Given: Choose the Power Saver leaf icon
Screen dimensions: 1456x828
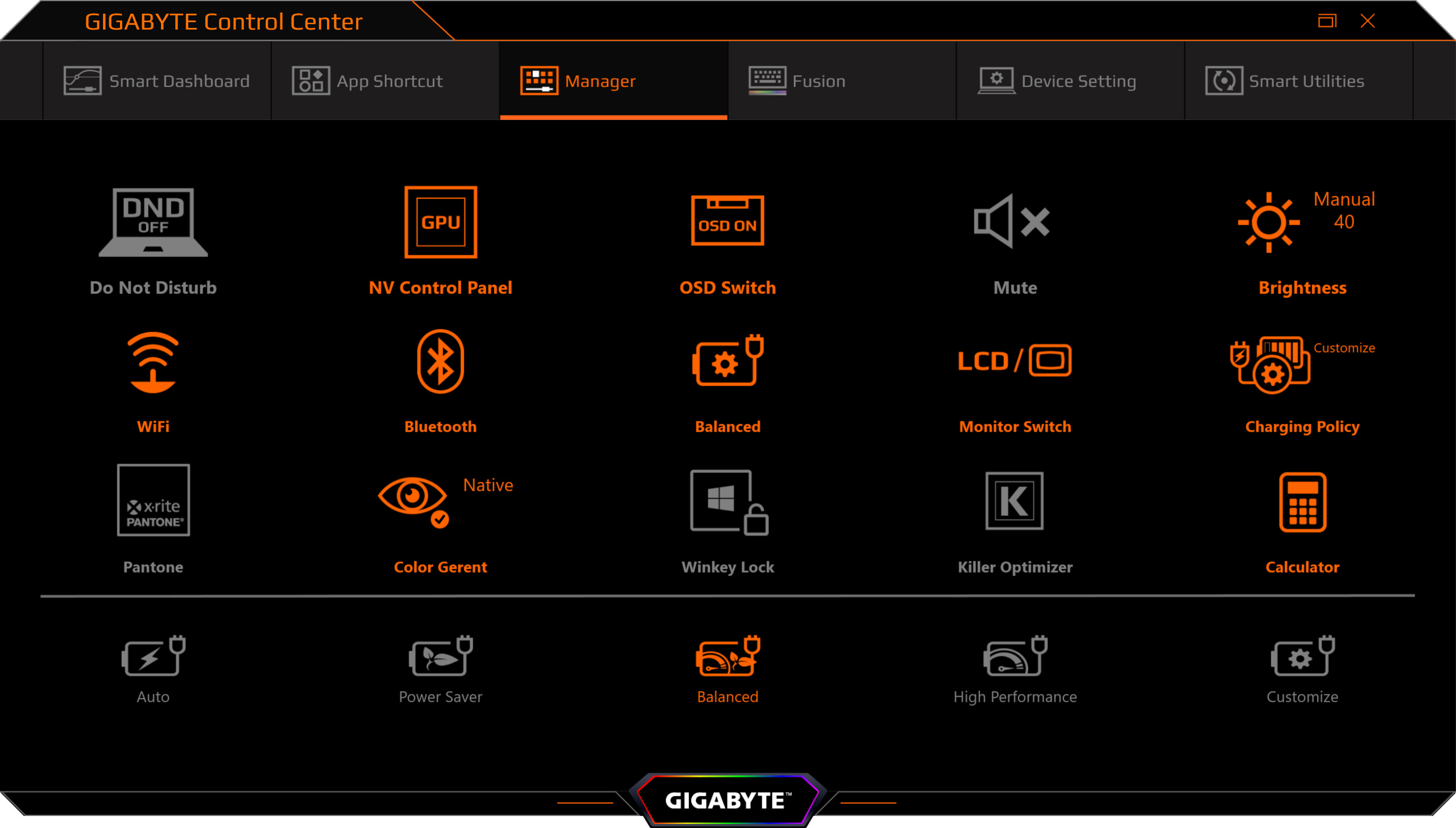Looking at the screenshot, I should (440, 657).
